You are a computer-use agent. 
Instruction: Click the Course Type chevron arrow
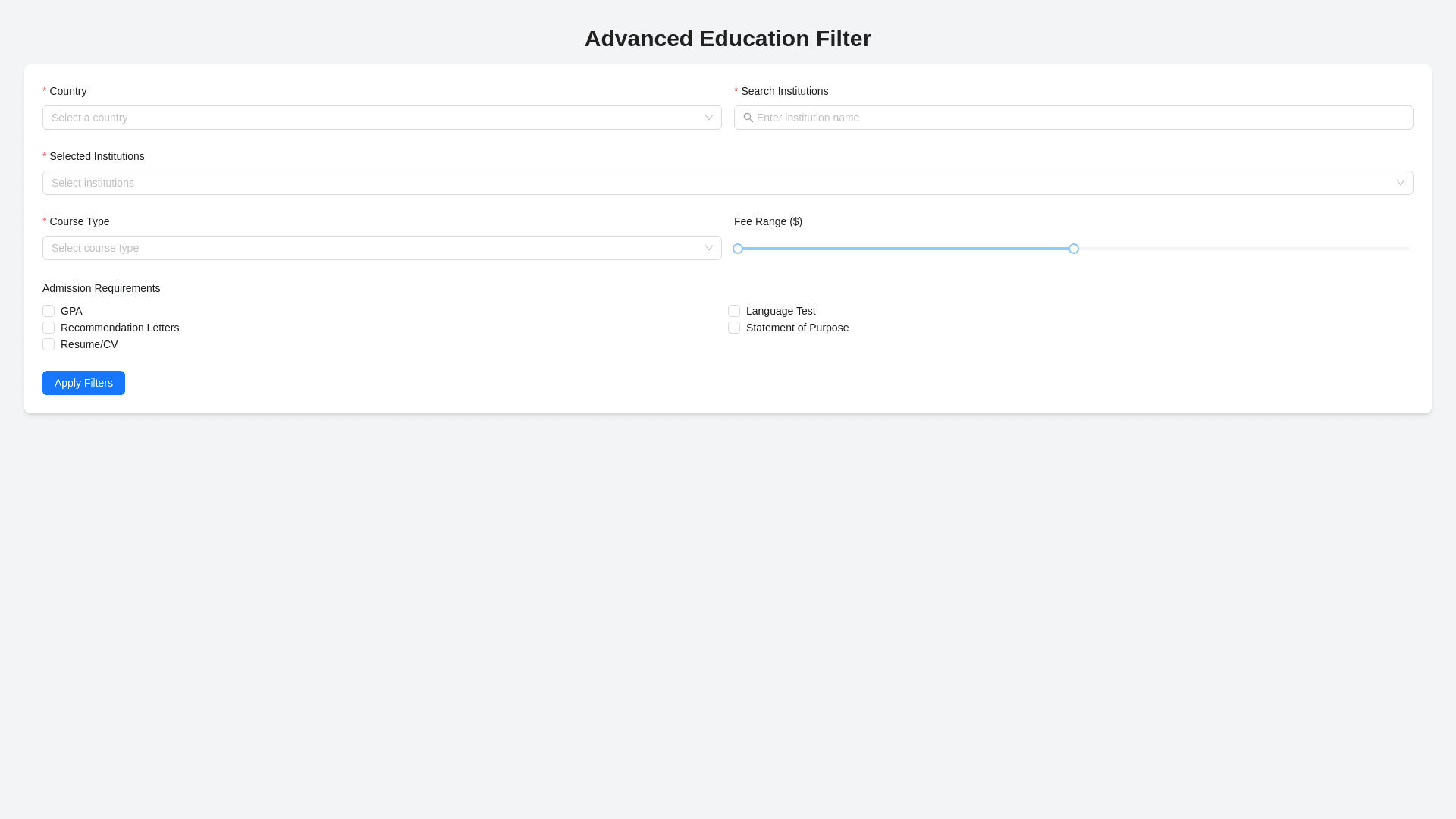click(708, 248)
